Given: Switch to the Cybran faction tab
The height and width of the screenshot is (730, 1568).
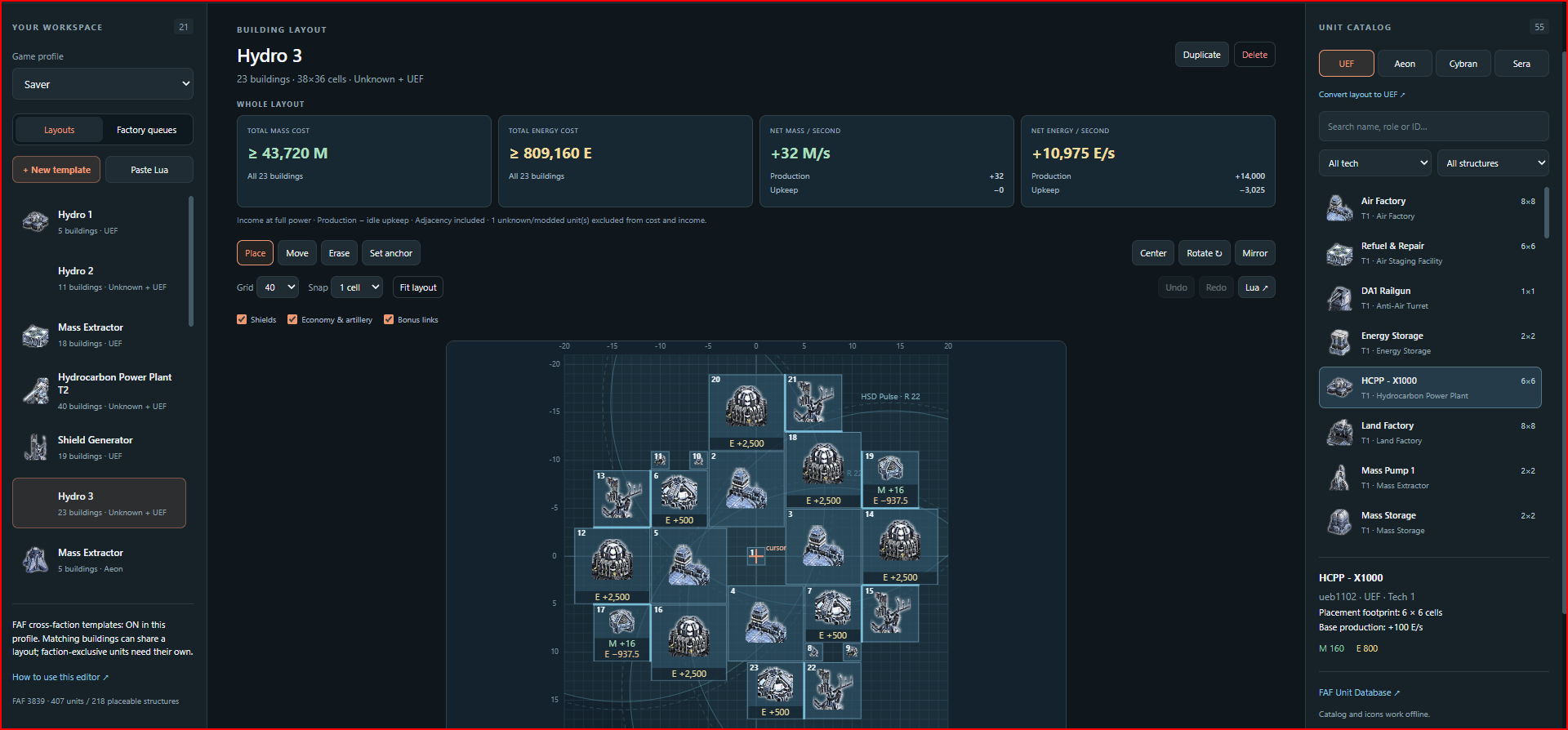Looking at the screenshot, I should [x=1463, y=64].
